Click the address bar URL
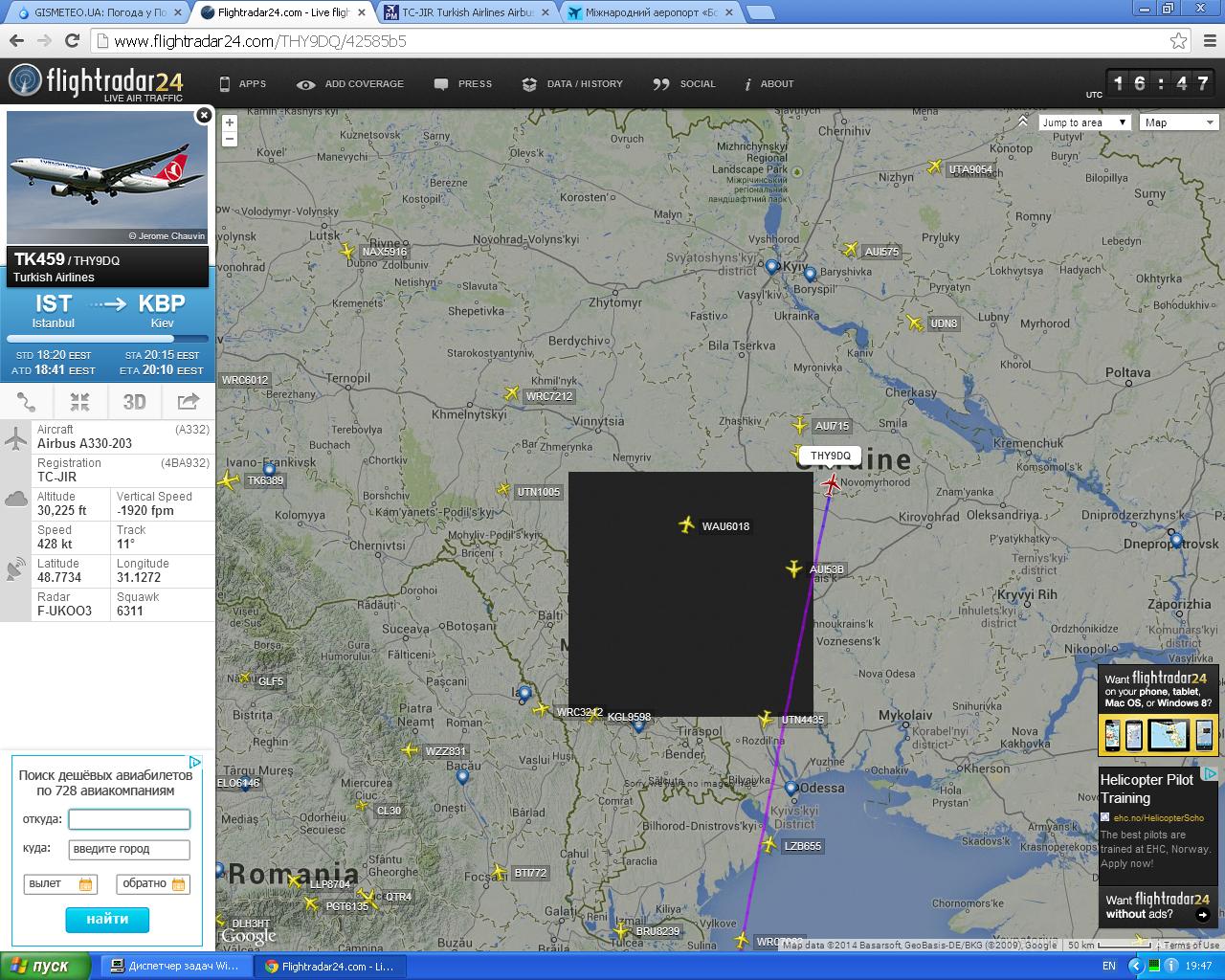1225x980 pixels. pos(259,41)
